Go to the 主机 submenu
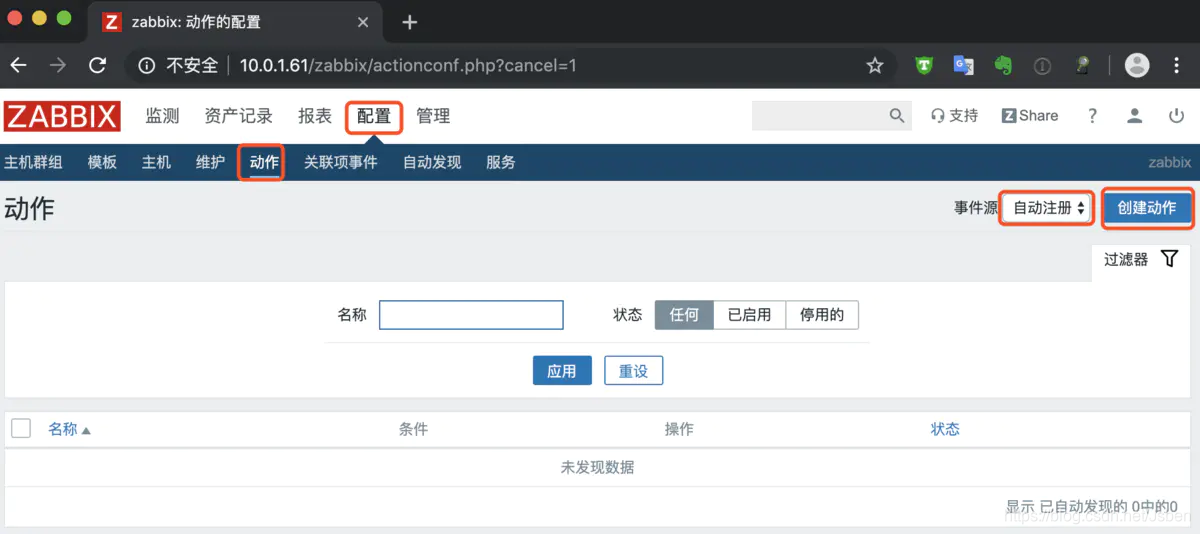Viewport: 1200px width, 534px height. pyautogui.click(x=156, y=162)
